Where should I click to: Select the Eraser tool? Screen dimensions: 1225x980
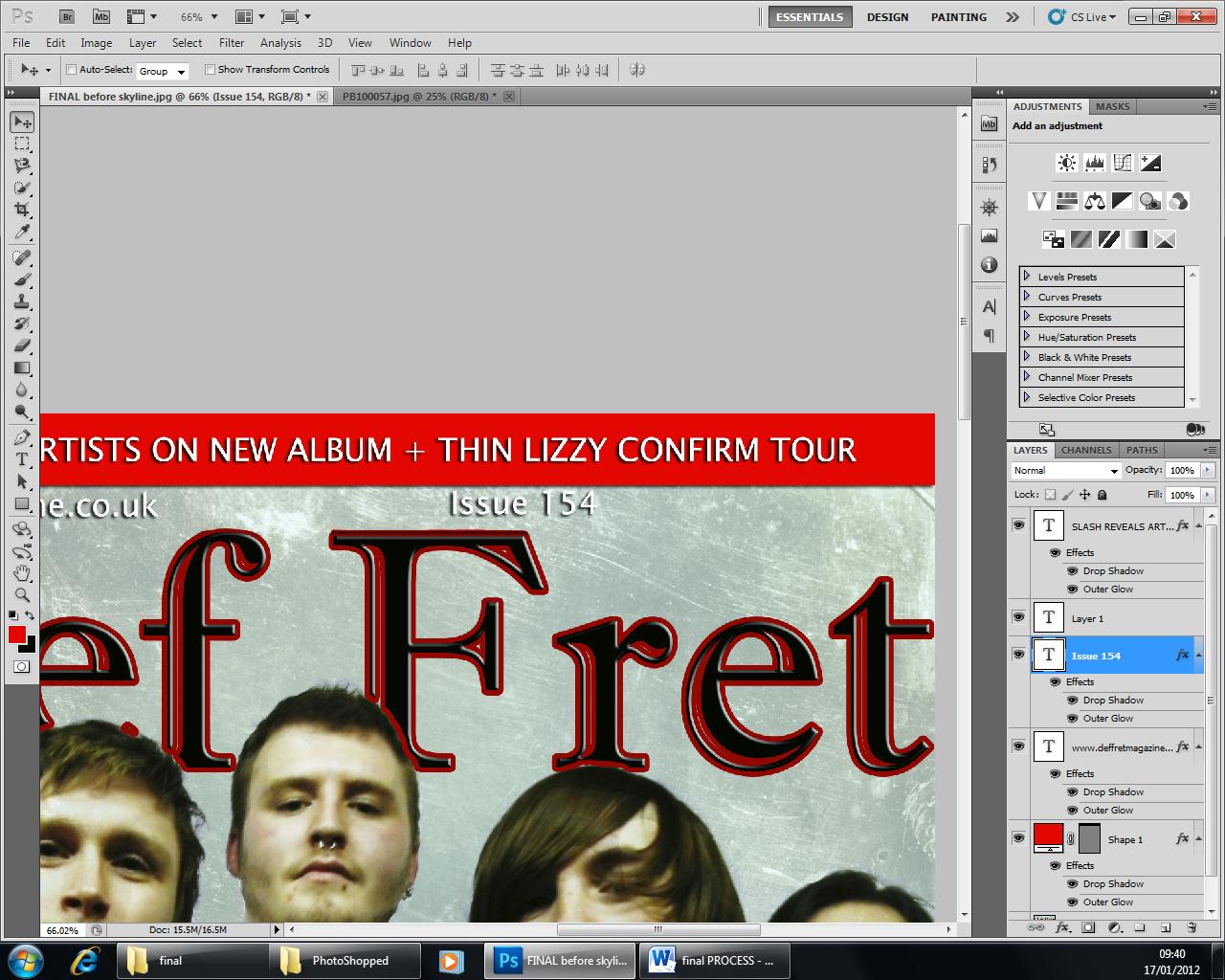[x=22, y=345]
